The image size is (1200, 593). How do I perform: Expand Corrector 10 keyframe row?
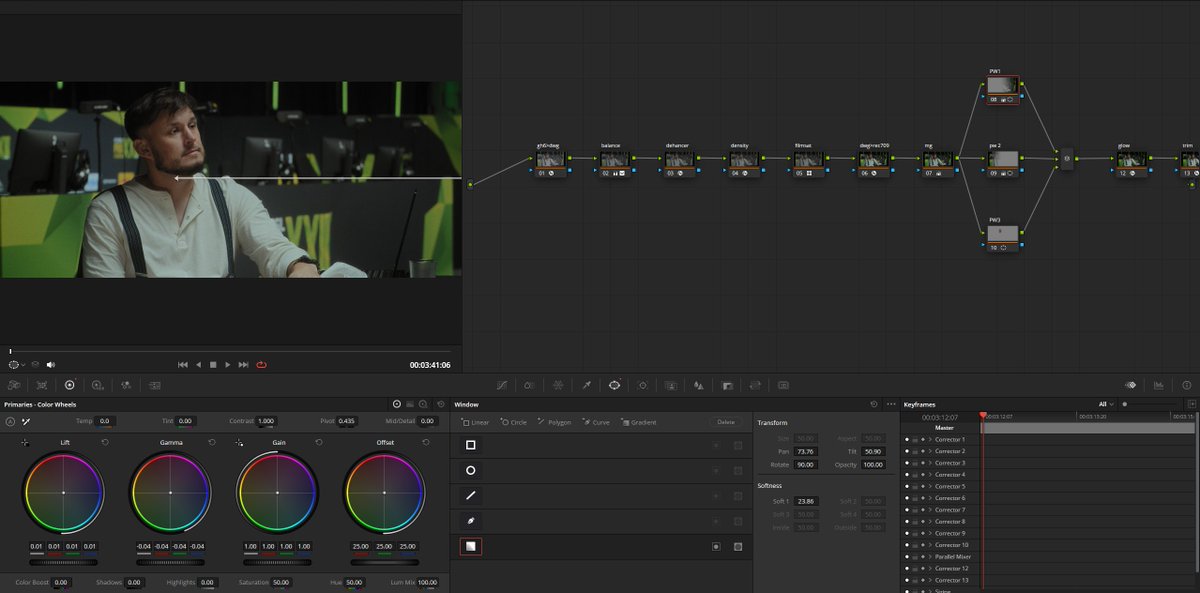[x=930, y=545]
